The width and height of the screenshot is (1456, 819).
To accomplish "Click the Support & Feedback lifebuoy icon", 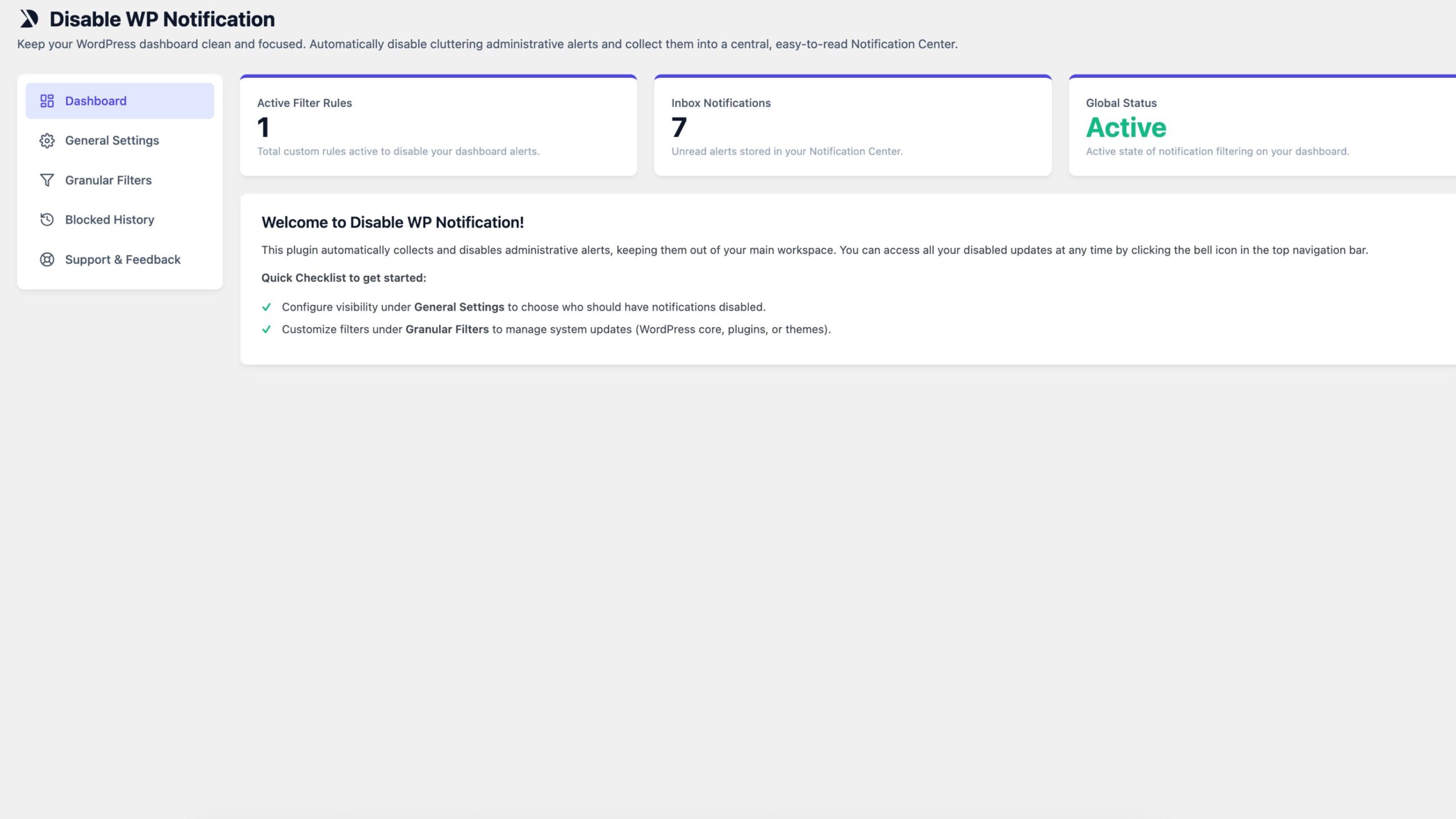I will pos(47,259).
